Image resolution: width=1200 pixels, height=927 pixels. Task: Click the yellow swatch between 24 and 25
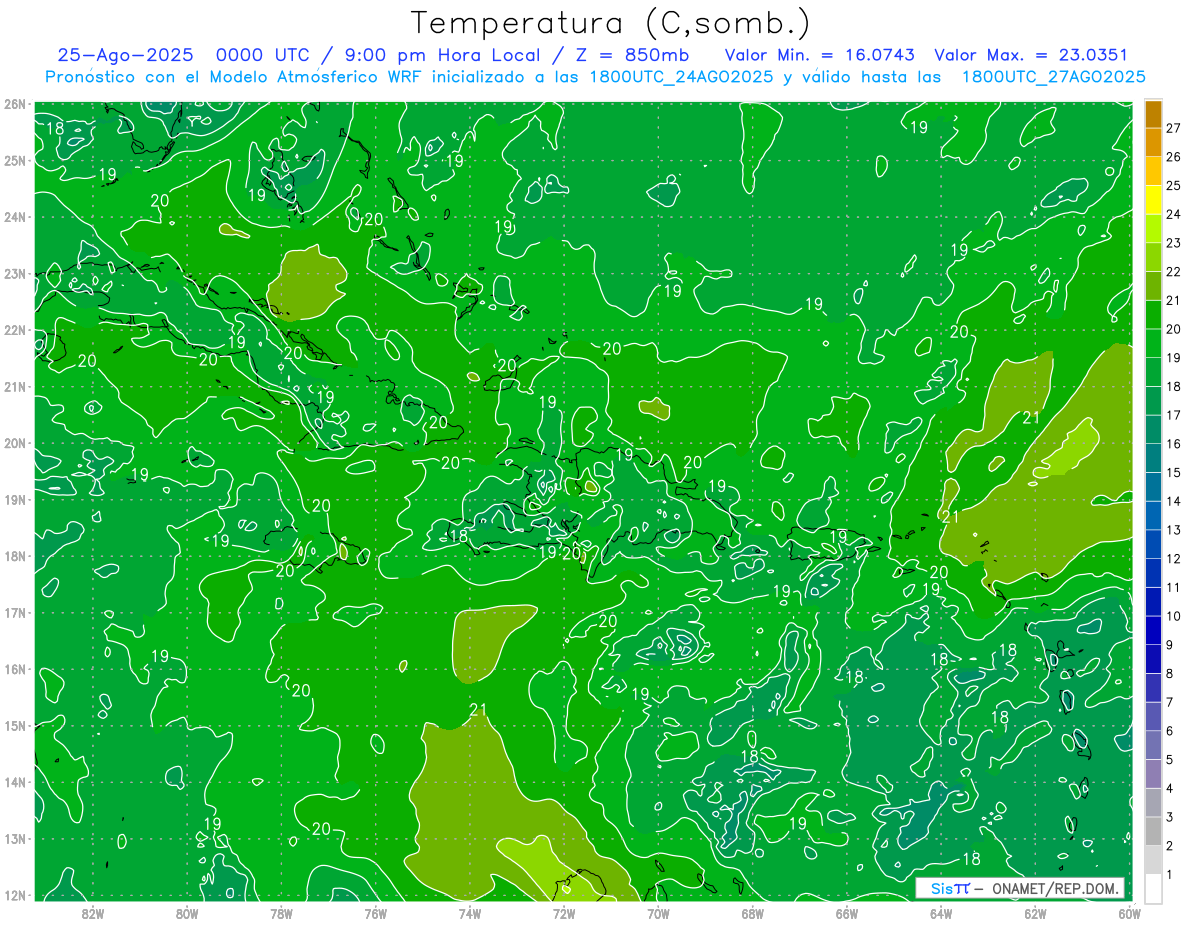click(1153, 200)
